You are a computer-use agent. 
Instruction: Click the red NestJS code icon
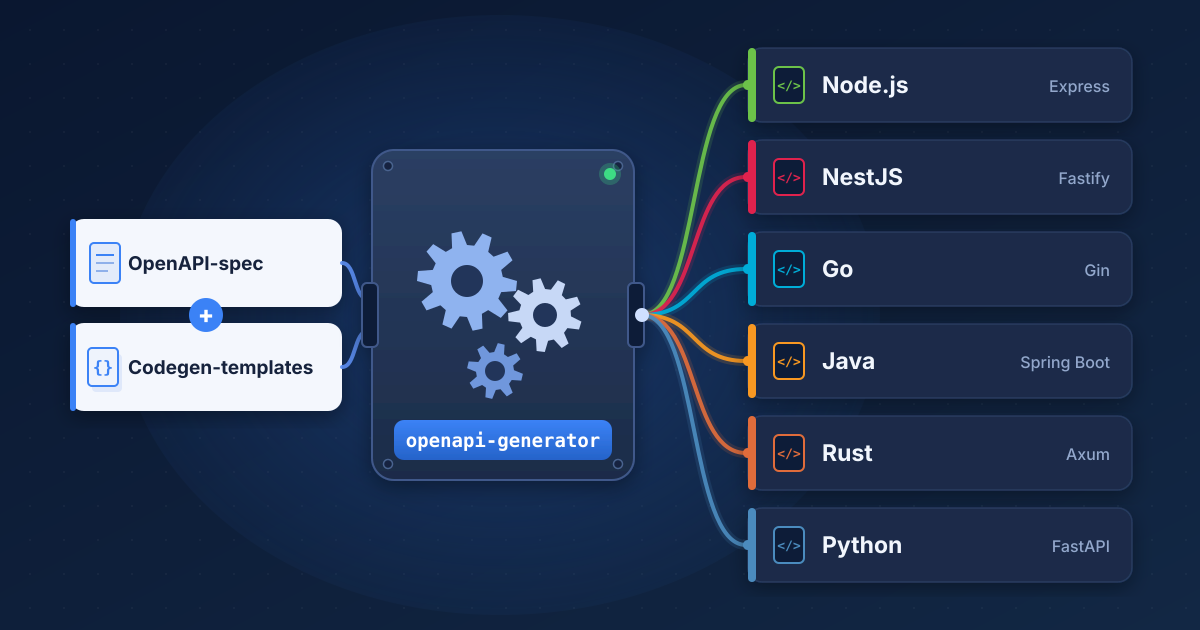[789, 178]
